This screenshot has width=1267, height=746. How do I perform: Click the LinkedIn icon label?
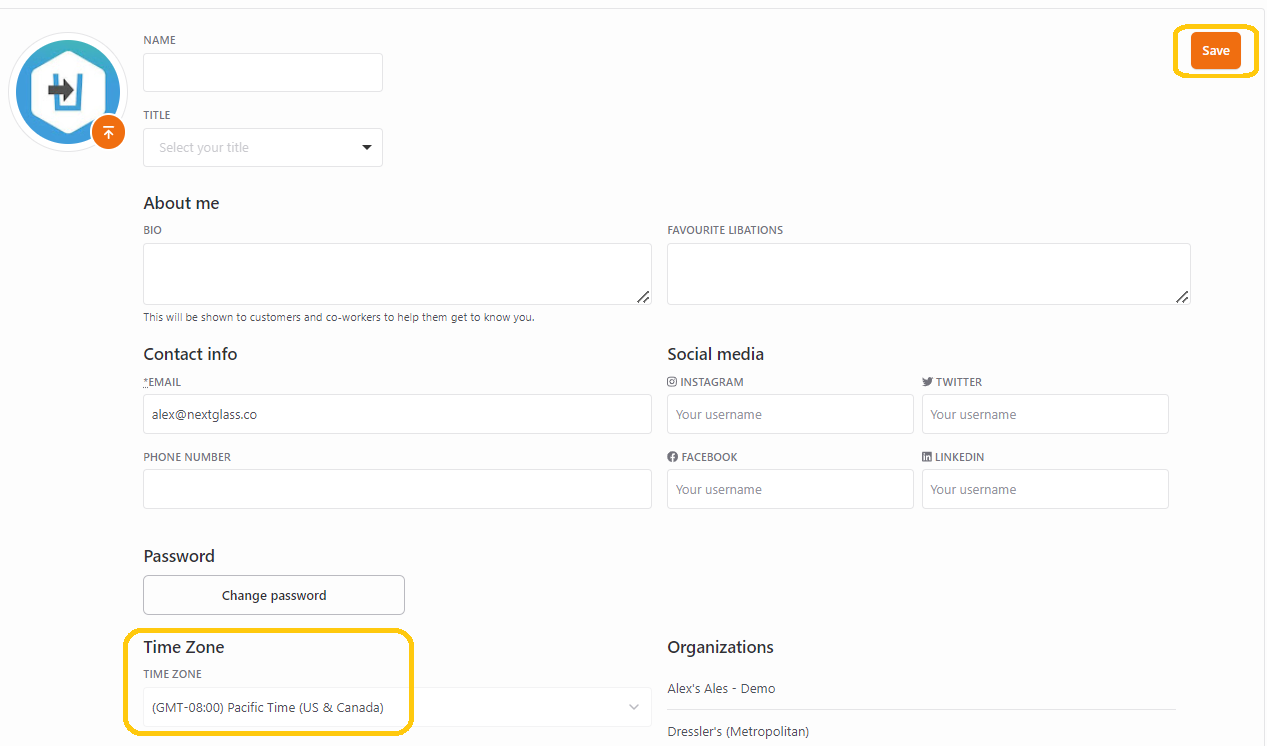(x=927, y=457)
